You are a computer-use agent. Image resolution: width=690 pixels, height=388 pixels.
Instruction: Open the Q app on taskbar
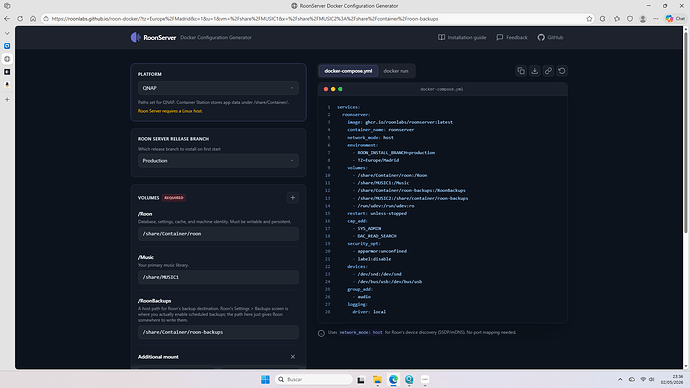tap(409, 379)
